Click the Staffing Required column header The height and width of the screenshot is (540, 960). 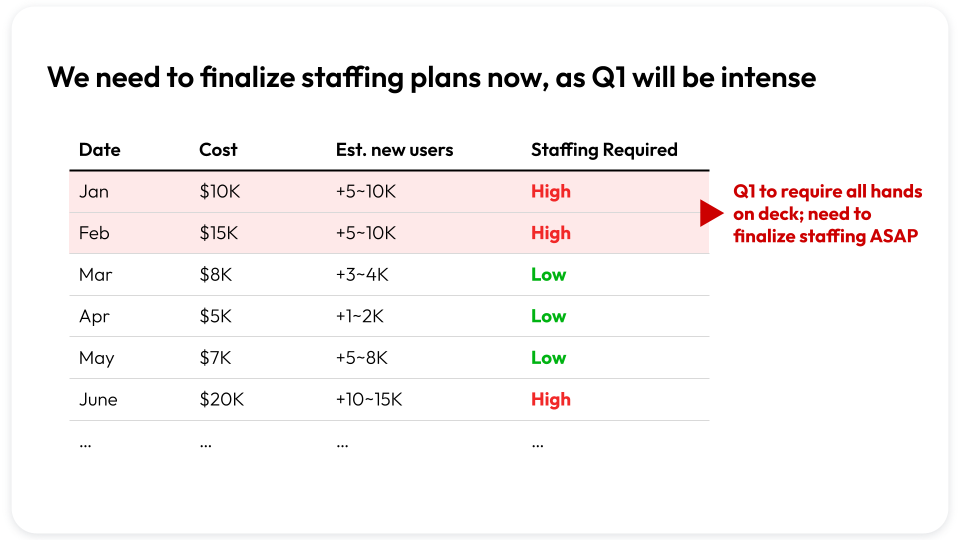(x=604, y=150)
